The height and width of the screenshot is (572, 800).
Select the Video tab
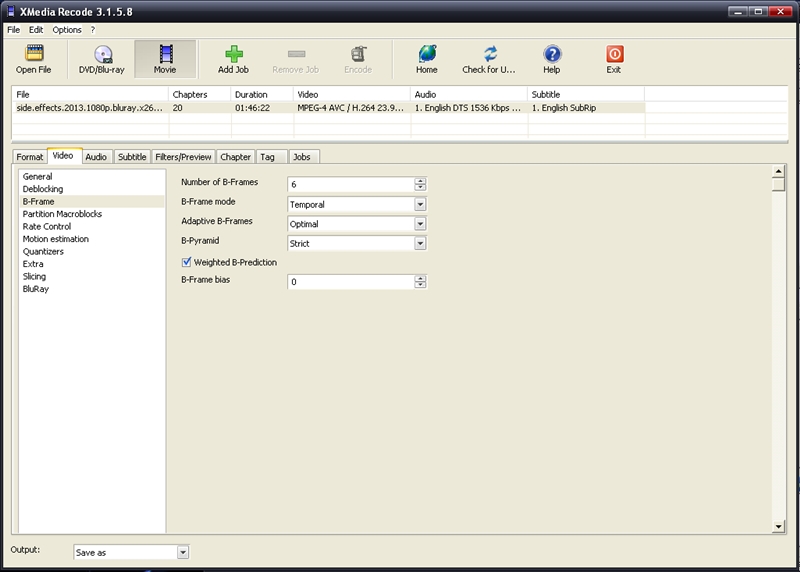[x=63, y=156]
